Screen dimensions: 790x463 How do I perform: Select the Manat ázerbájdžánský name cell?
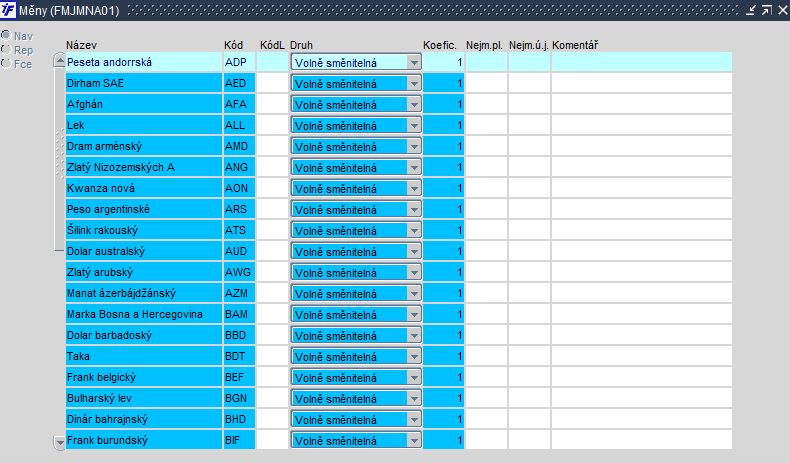click(x=144, y=293)
